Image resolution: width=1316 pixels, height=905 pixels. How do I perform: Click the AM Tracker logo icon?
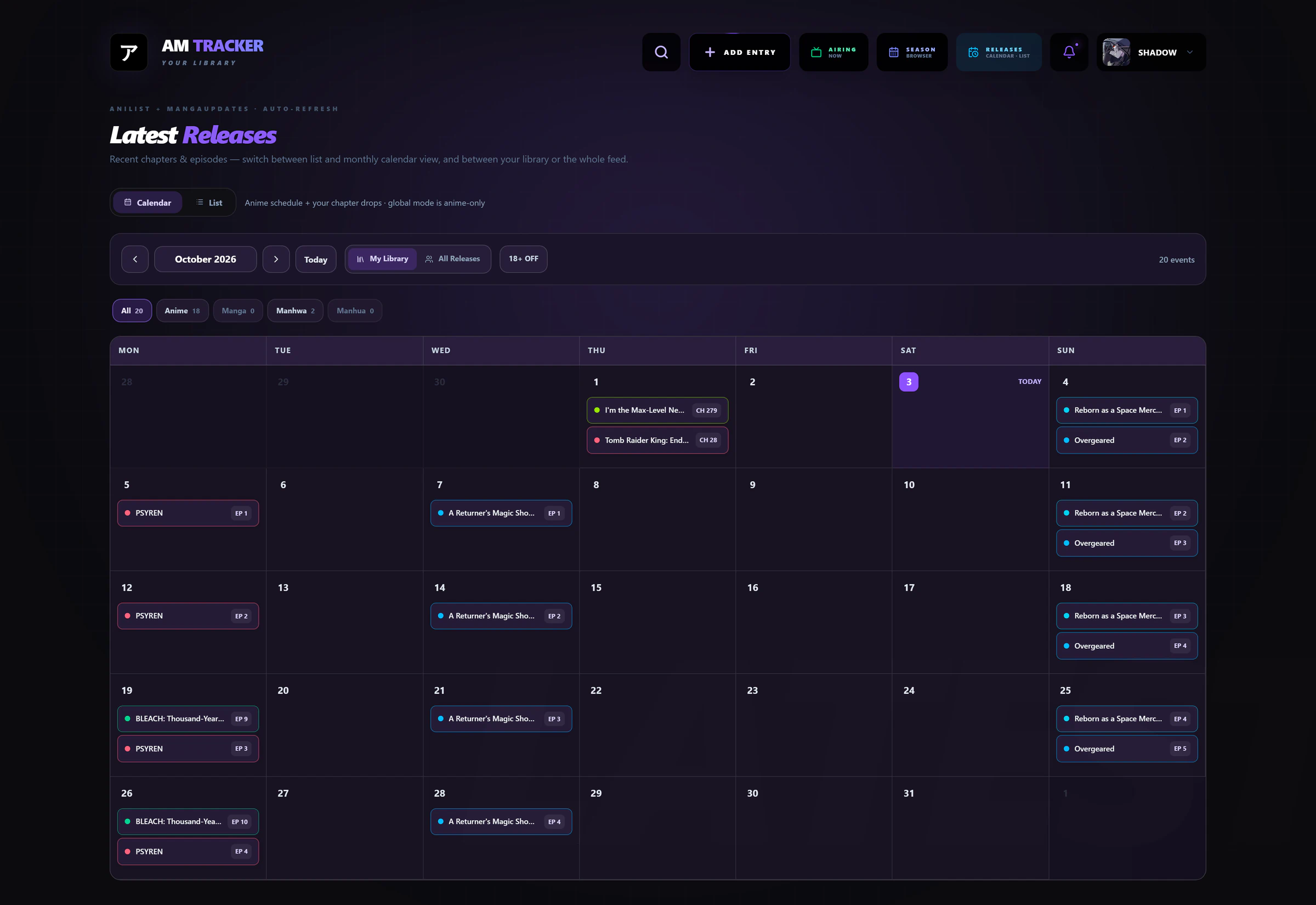coord(129,52)
